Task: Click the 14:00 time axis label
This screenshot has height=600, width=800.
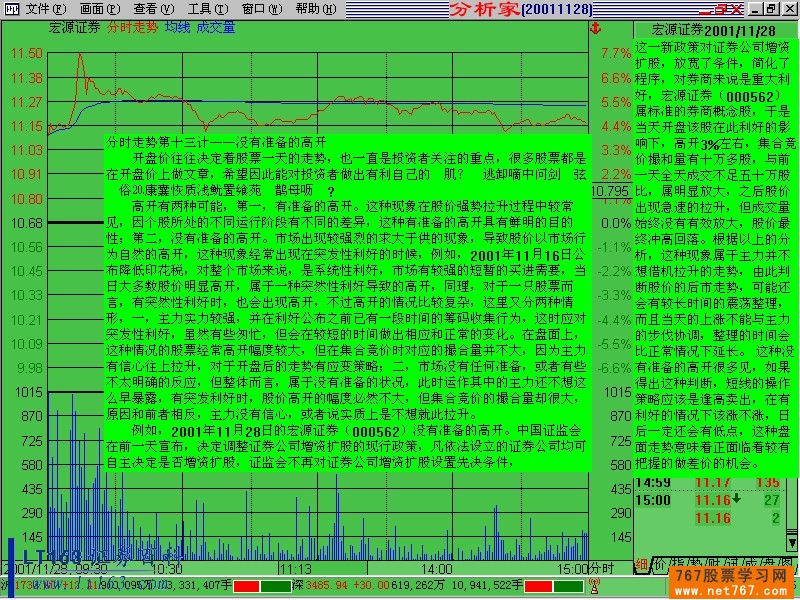Action: 437,568
